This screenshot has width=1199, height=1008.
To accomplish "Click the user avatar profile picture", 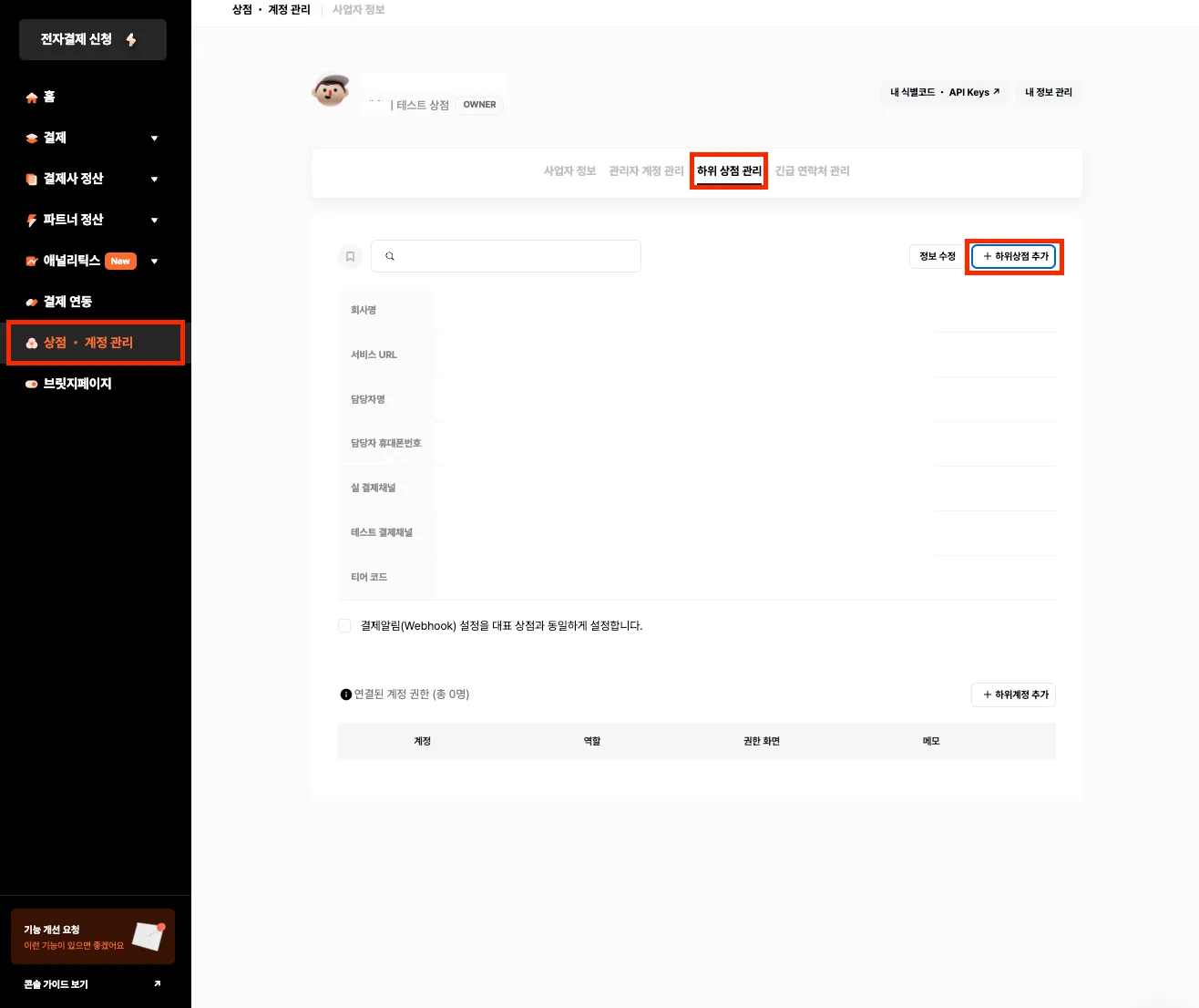I will point(330,91).
